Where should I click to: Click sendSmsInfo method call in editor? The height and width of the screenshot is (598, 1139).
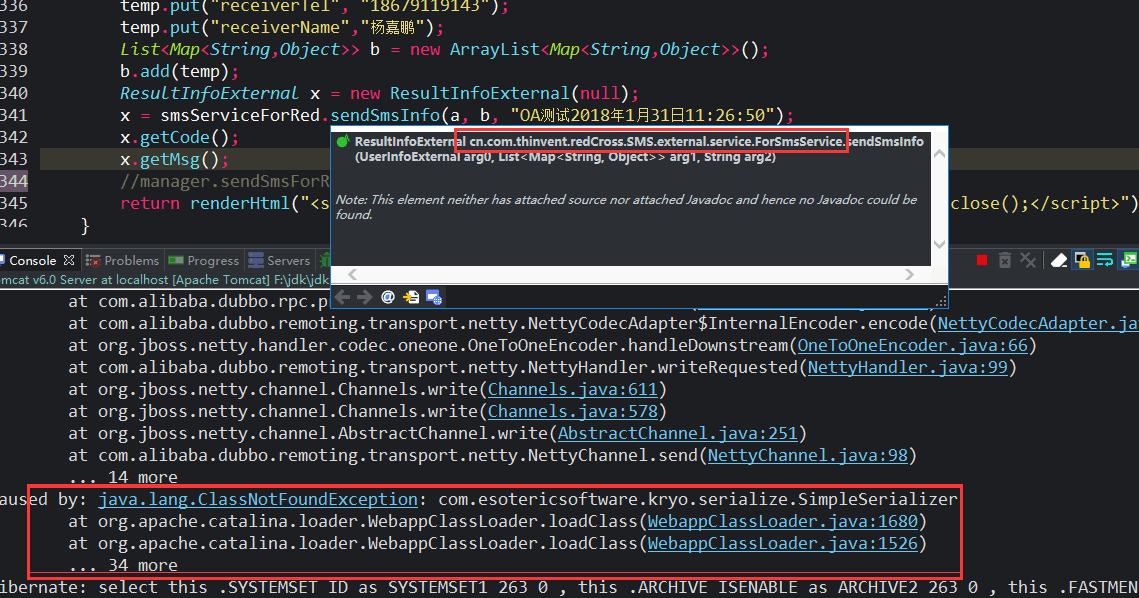tap(385, 115)
